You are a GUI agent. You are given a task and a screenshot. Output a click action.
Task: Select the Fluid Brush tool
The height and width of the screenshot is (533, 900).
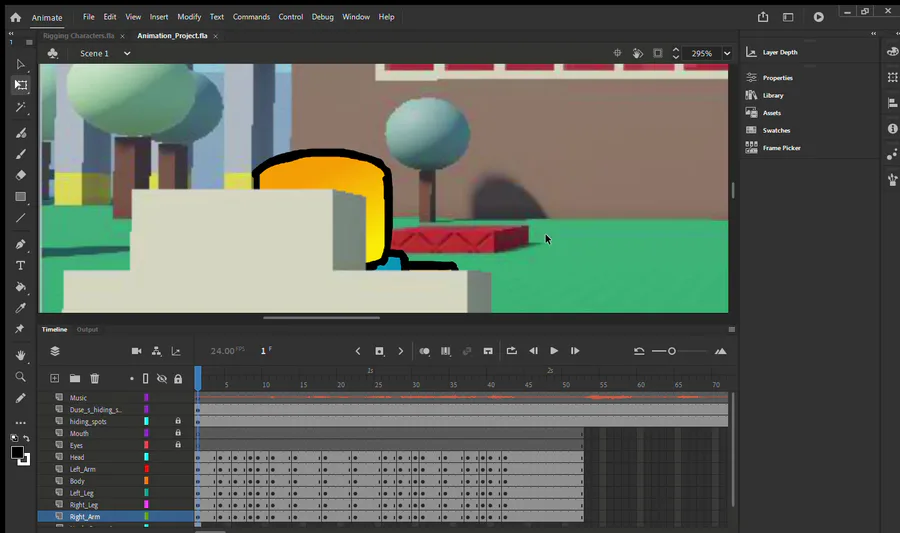21,133
